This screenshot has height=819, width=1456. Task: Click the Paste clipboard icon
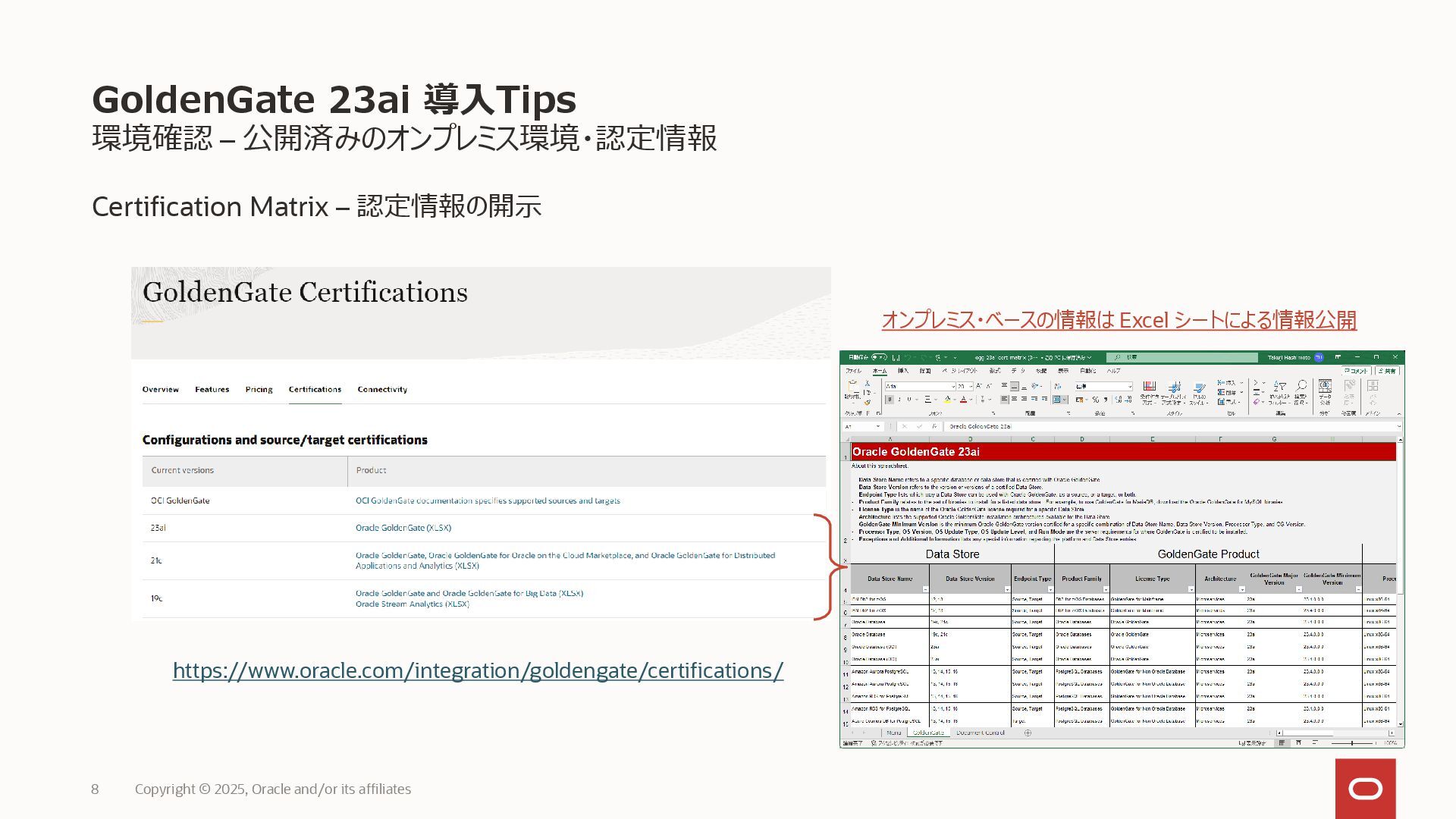pyautogui.click(x=852, y=386)
